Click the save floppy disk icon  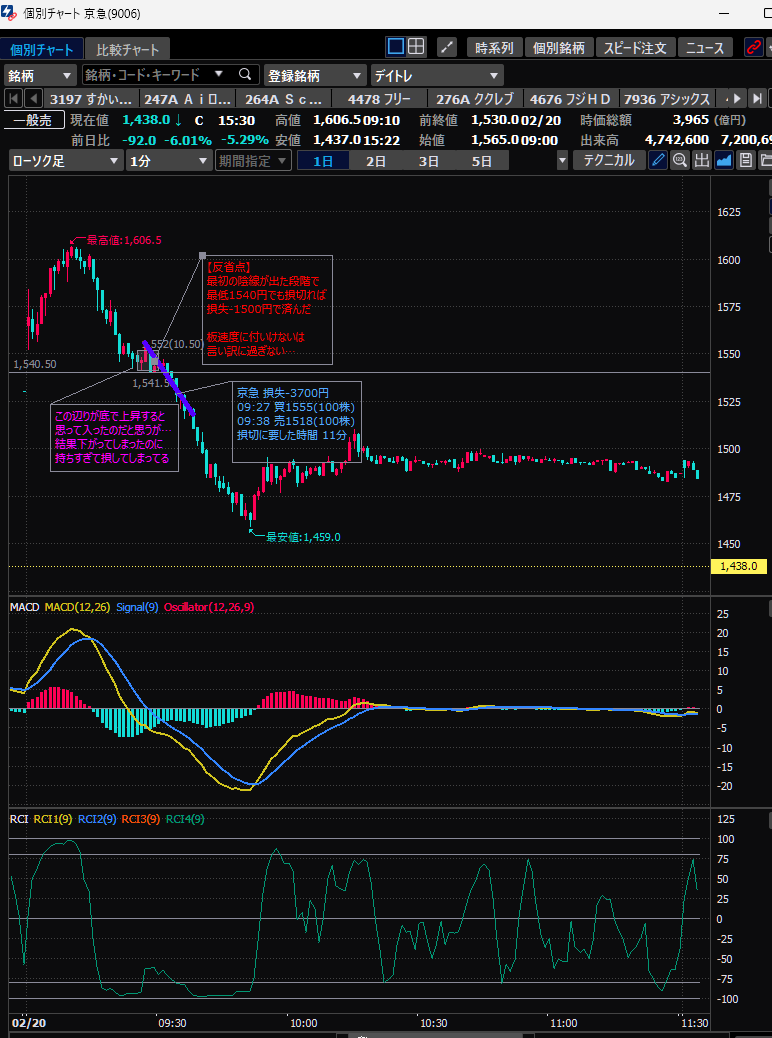[x=745, y=160]
